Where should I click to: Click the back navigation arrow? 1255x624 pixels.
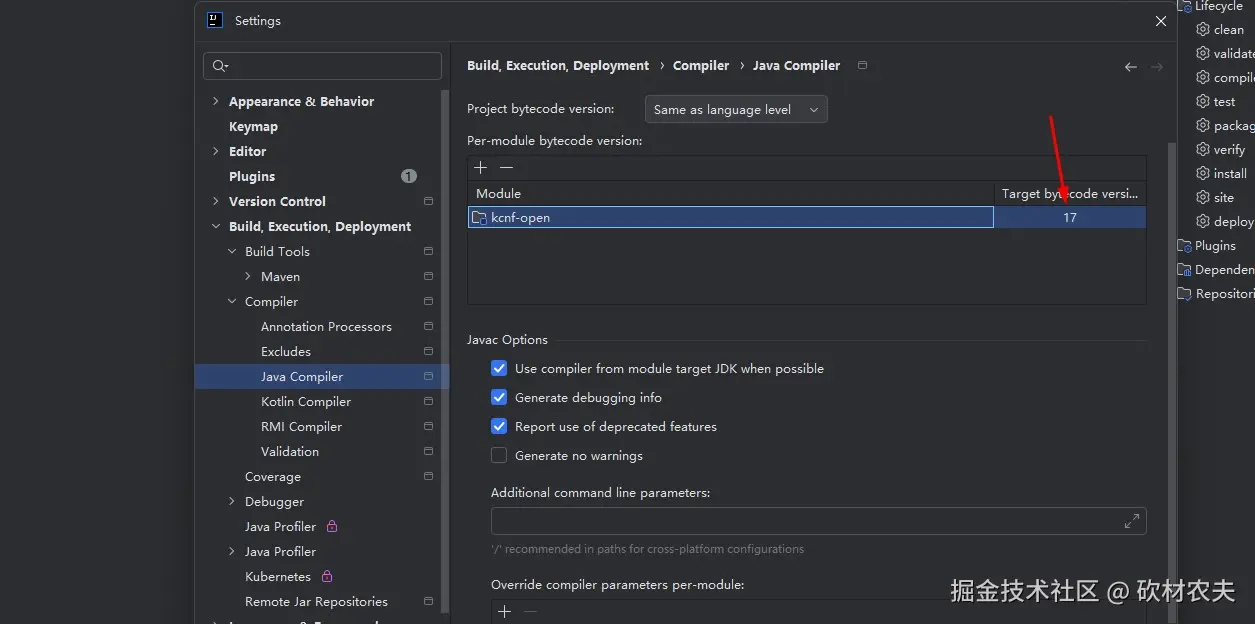coord(1130,67)
